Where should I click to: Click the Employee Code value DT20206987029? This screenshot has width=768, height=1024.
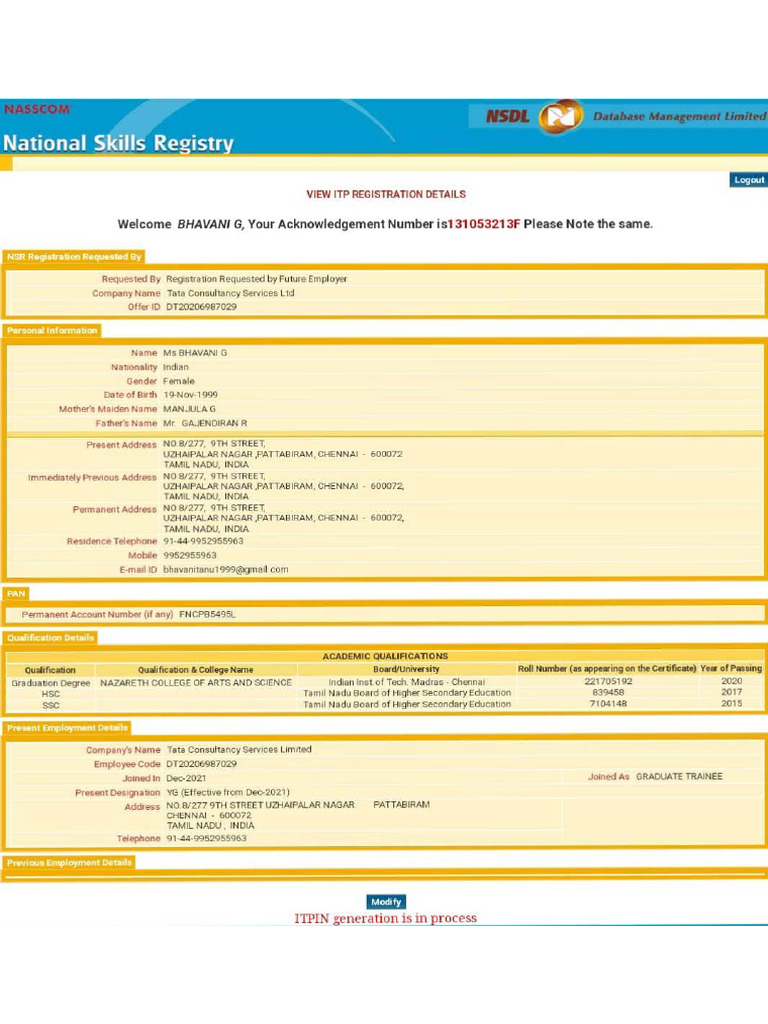[201, 763]
